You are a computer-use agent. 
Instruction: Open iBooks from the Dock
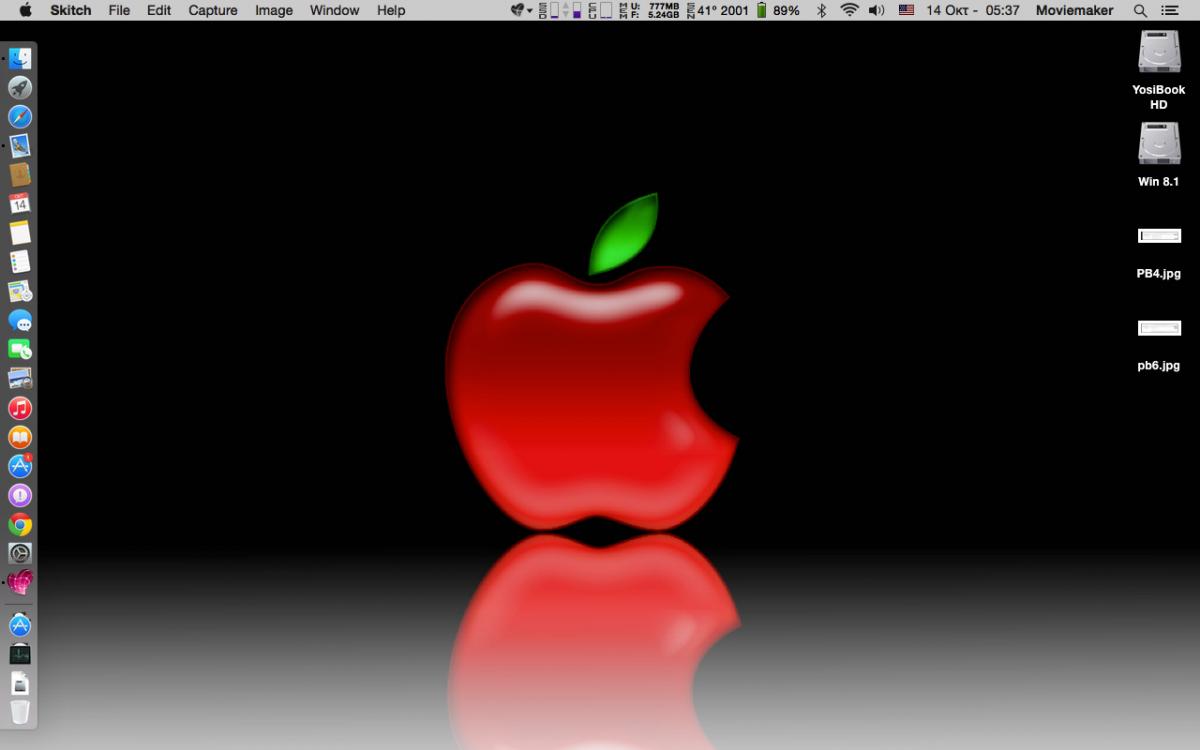tap(20, 437)
